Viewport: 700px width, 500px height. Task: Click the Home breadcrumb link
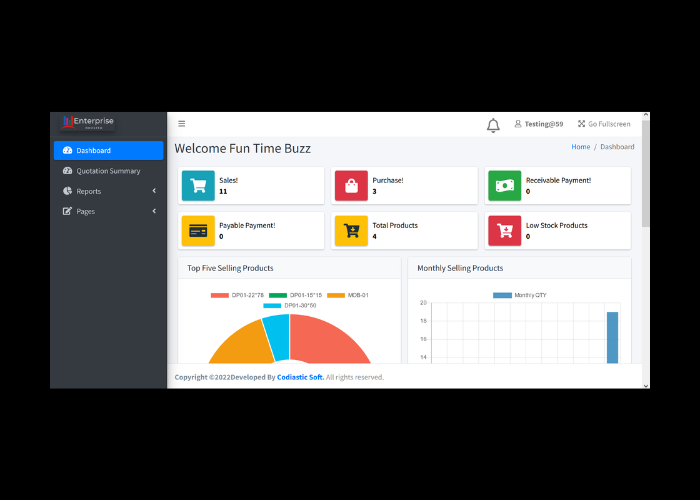tap(580, 147)
